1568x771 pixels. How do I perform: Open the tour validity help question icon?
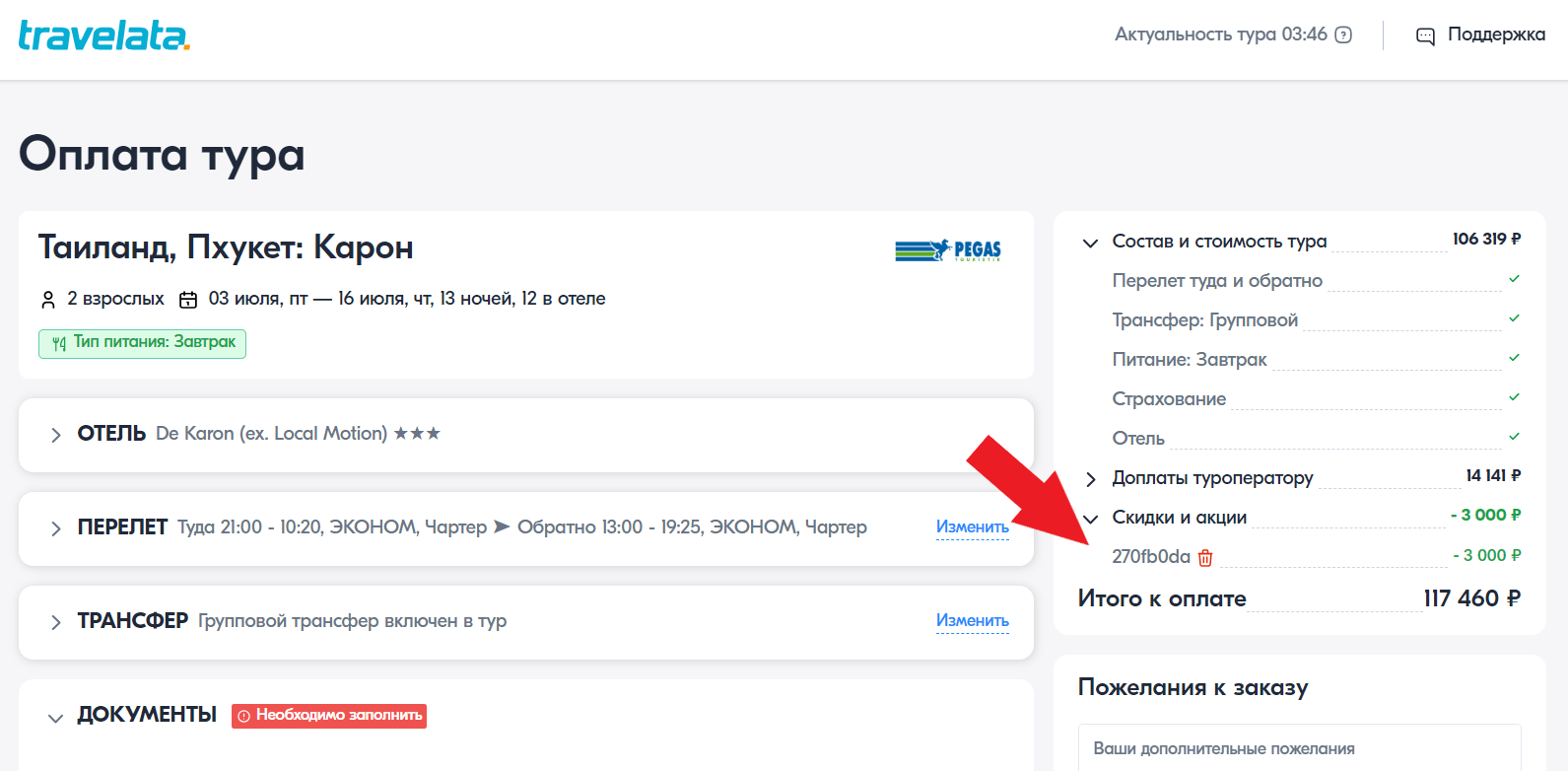(1343, 35)
